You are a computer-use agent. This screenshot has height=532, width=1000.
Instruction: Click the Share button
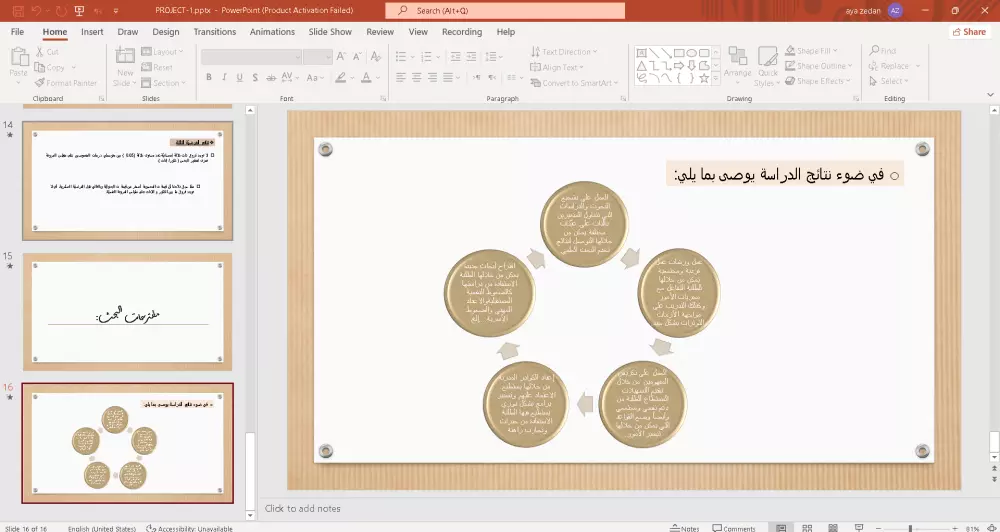click(969, 32)
